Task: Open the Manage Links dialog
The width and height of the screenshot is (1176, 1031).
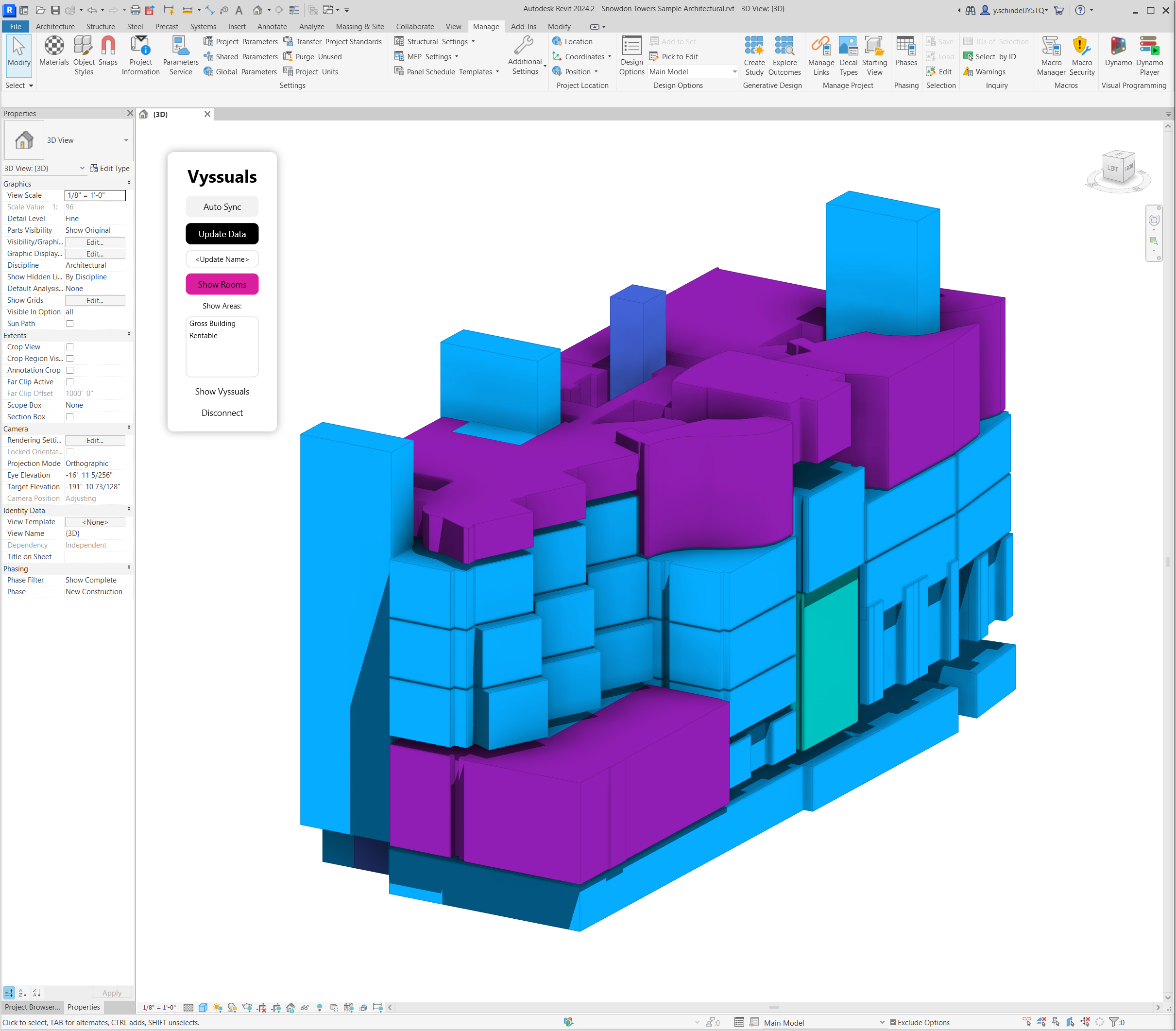Action: point(820,56)
